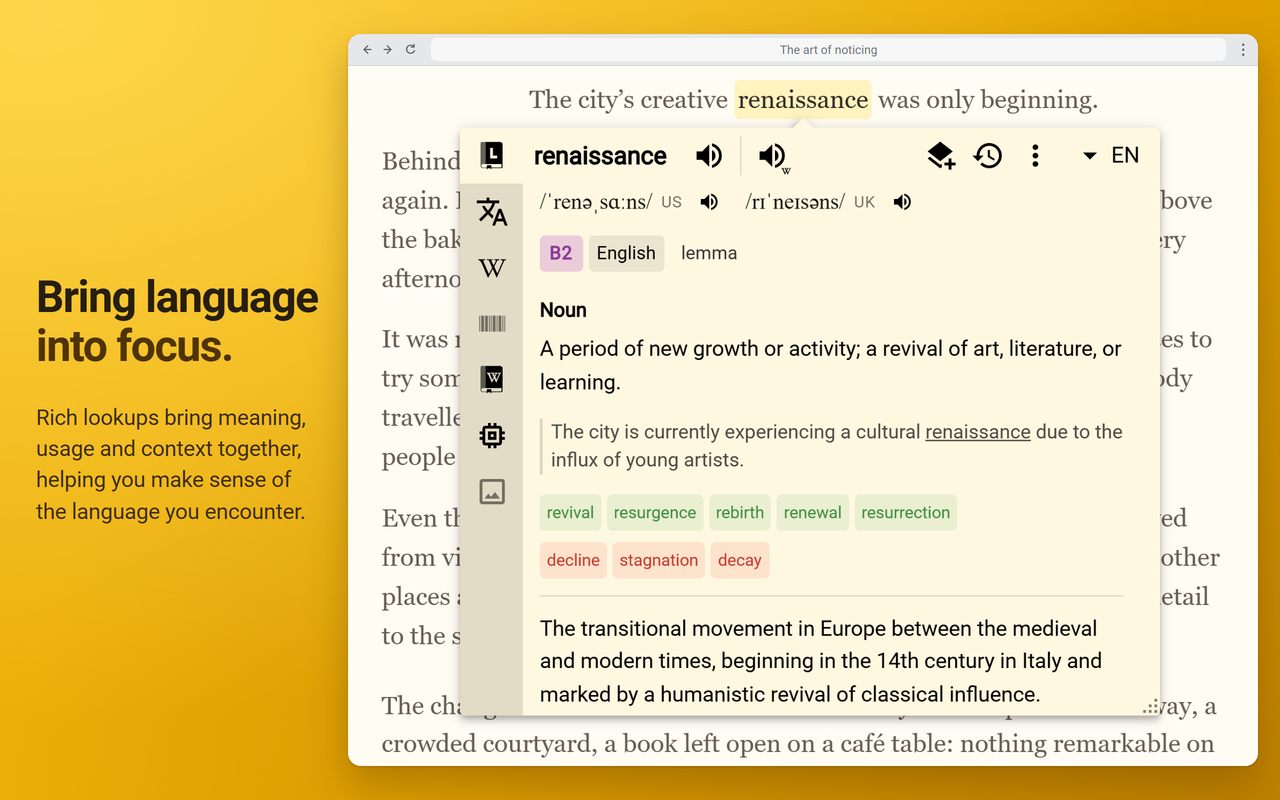Select the English language tag

[626, 253]
